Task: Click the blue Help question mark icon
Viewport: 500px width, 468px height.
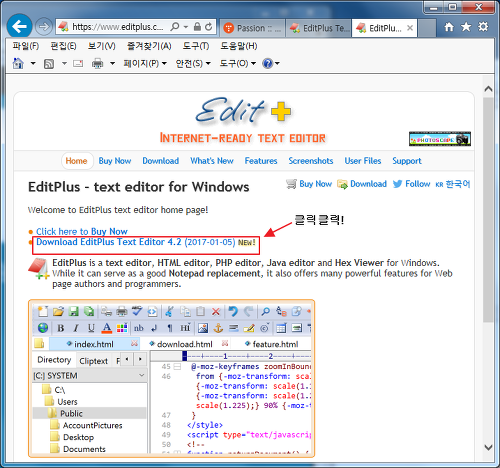Action: (x=268, y=63)
